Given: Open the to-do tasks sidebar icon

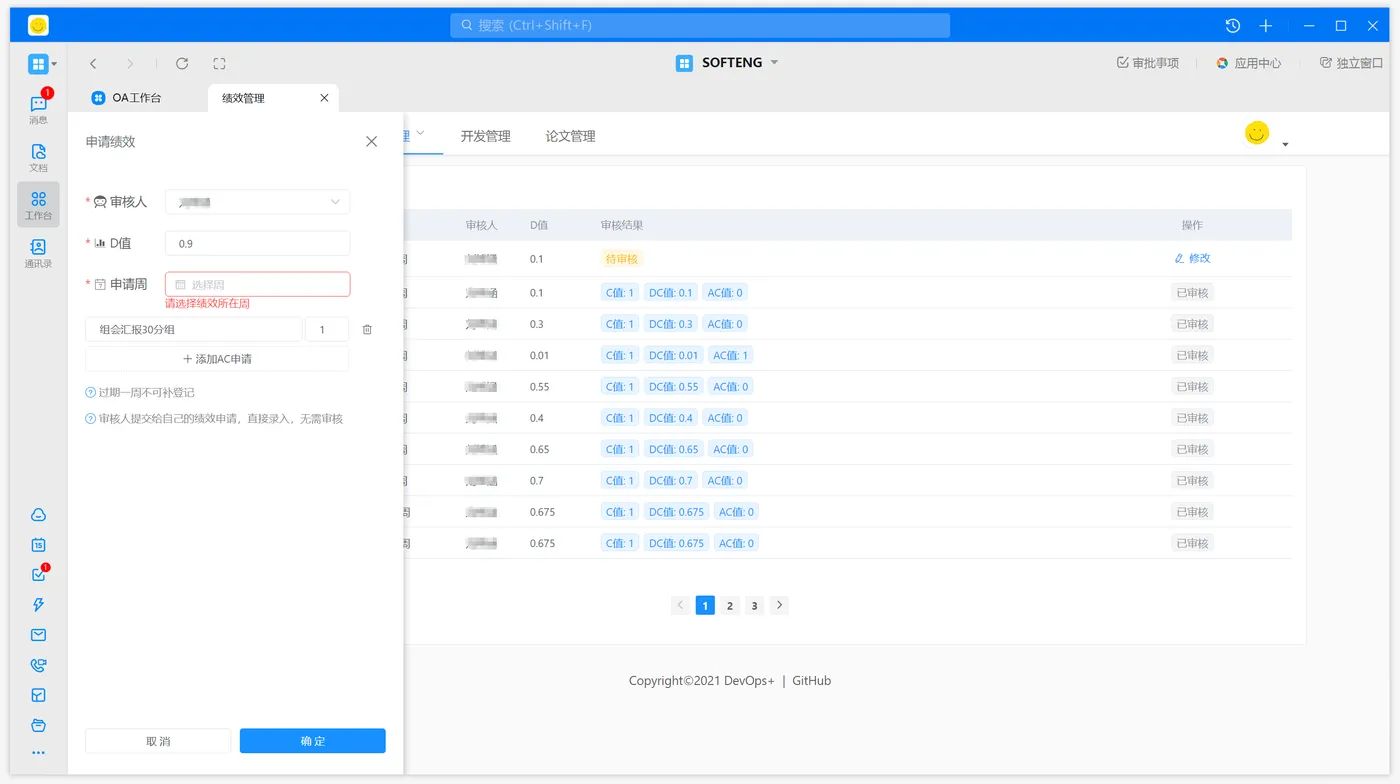Looking at the screenshot, I should tap(38, 575).
